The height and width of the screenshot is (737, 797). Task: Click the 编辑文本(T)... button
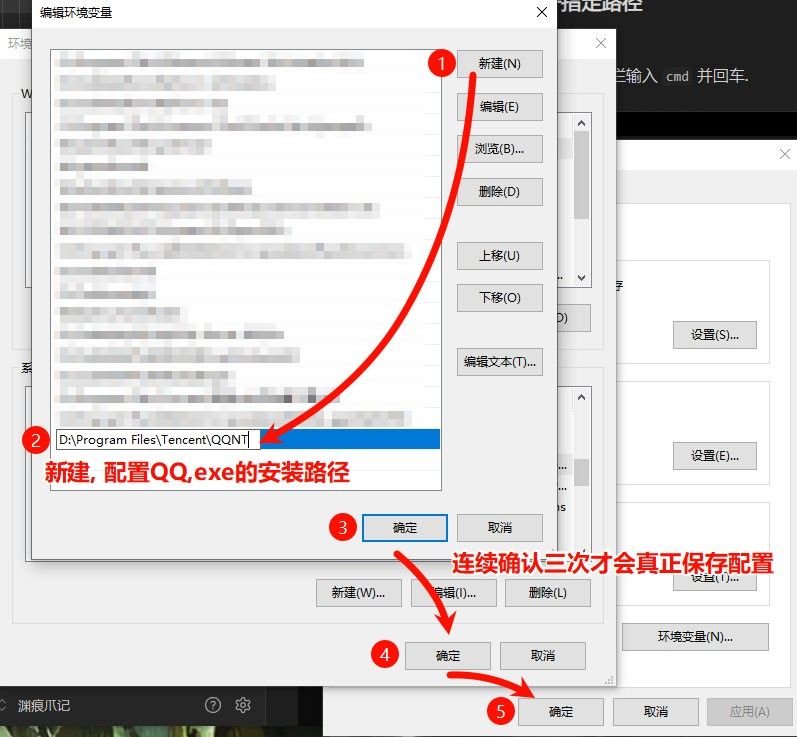500,362
